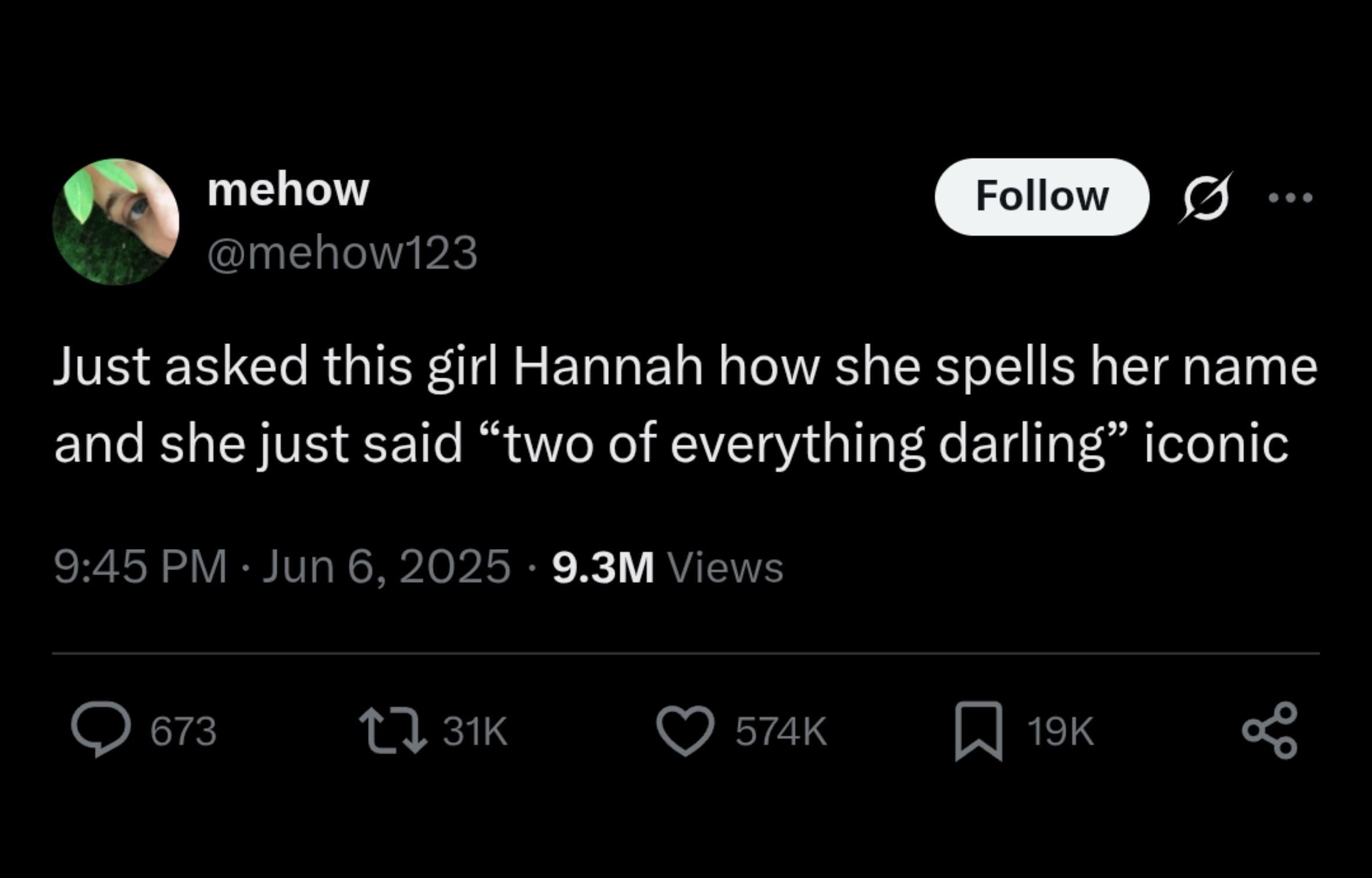Image resolution: width=1372 pixels, height=878 pixels.
Task: Select the 31K reposts count
Action: 475,731
